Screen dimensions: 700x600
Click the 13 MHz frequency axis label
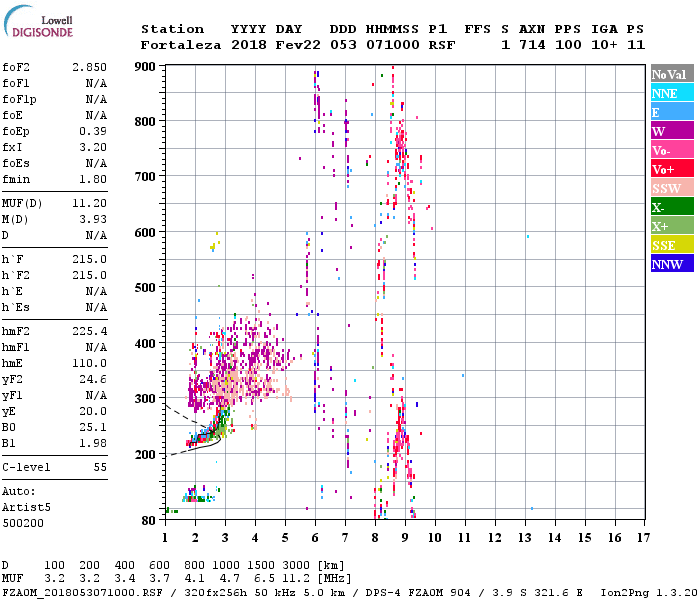[525, 538]
